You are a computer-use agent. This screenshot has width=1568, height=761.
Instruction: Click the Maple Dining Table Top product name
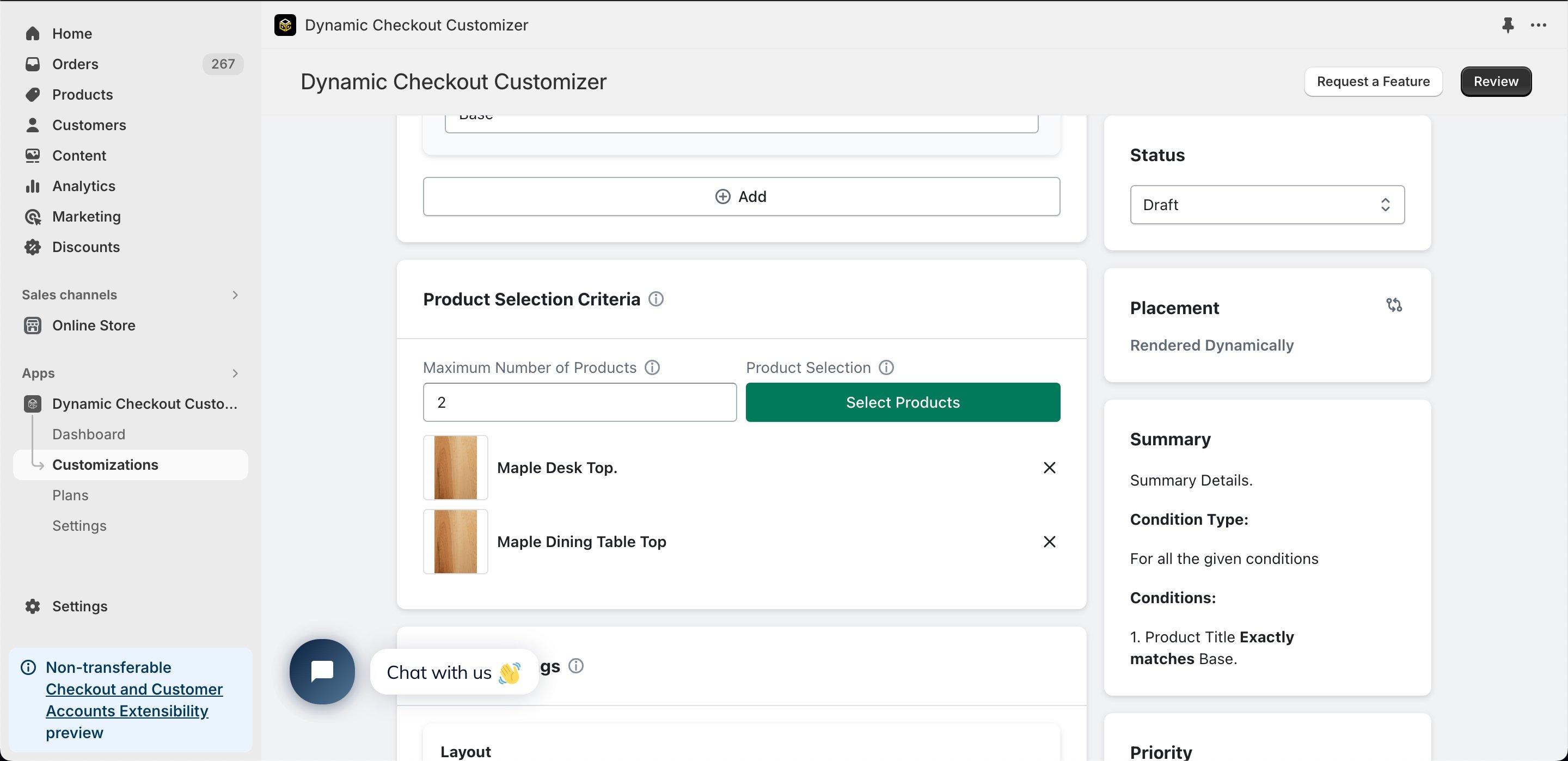point(581,541)
